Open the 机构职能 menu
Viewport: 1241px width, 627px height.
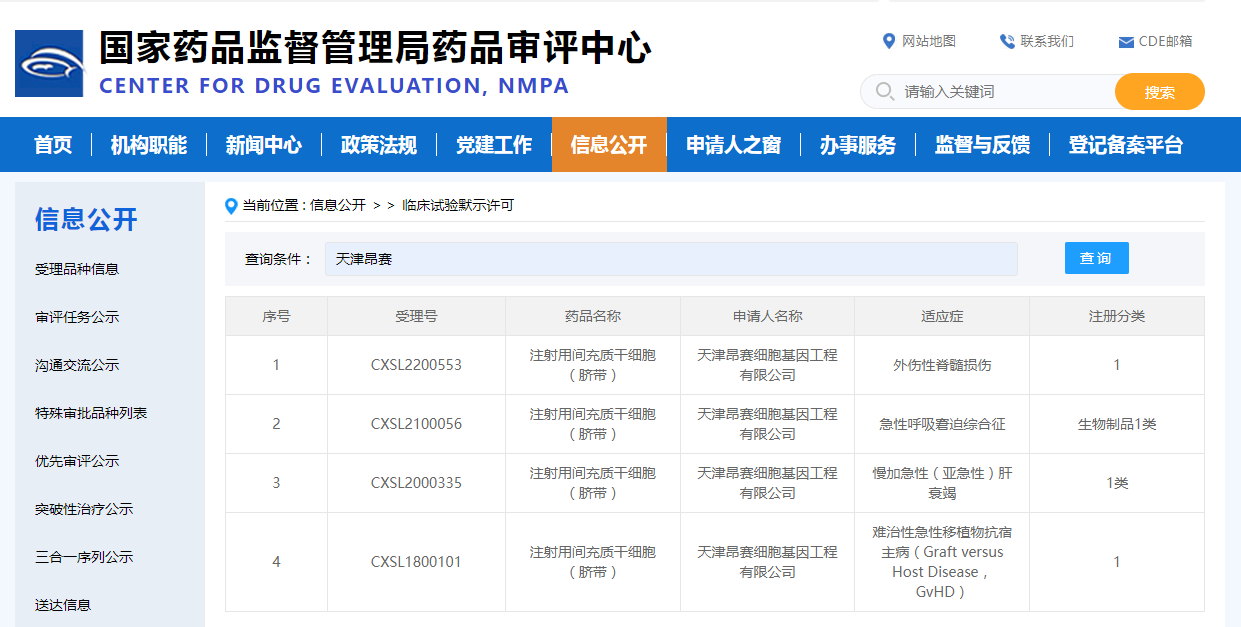point(149,145)
